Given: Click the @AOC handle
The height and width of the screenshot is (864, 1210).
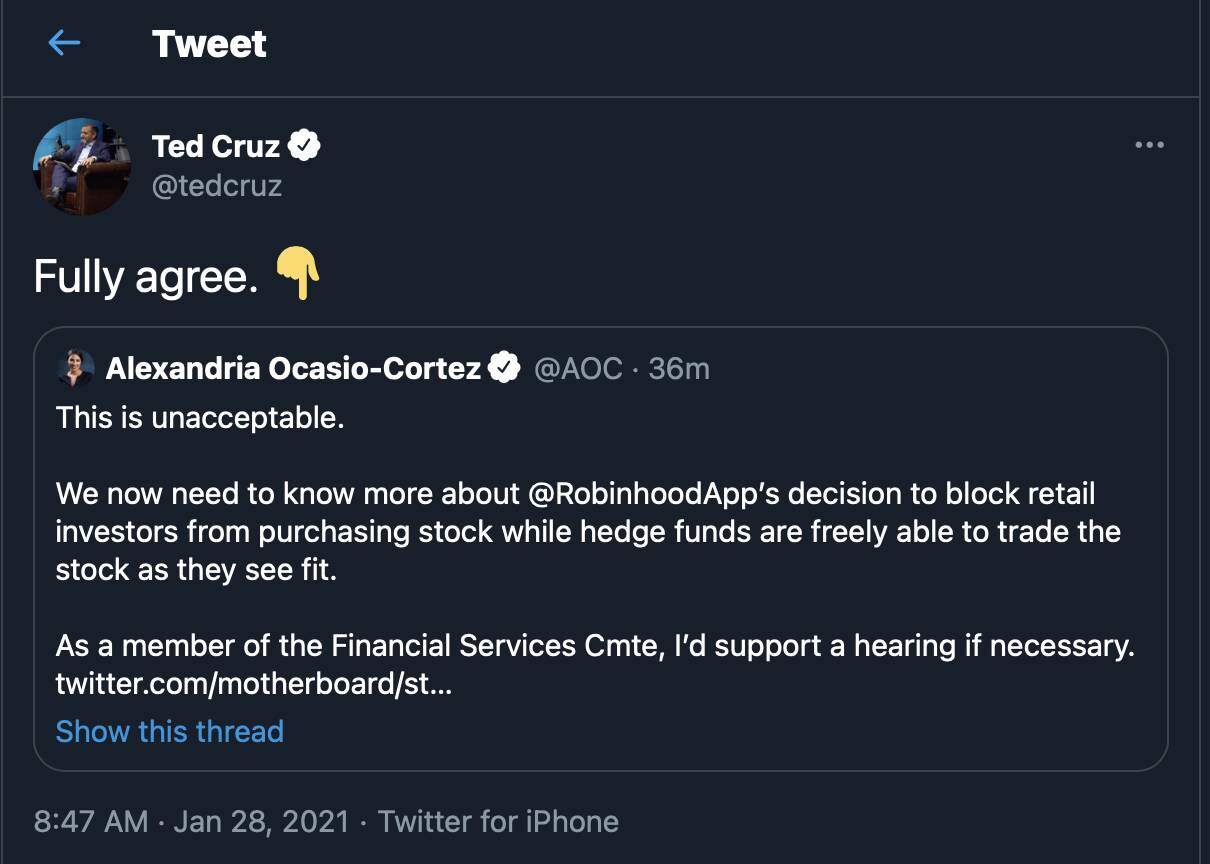Looking at the screenshot, I should pyautogui.click(x=578, y=368).
